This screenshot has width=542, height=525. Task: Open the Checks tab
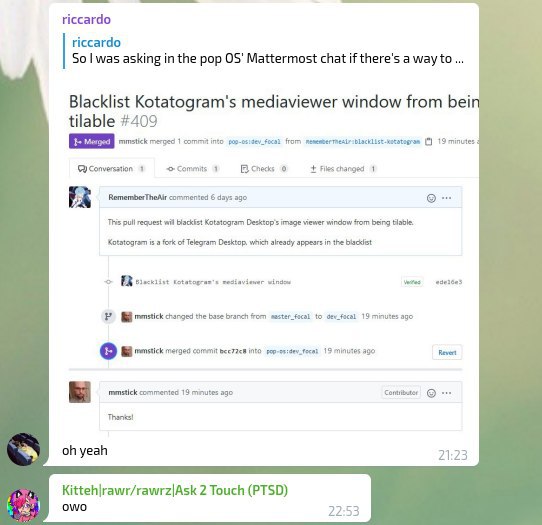[264, 169]
